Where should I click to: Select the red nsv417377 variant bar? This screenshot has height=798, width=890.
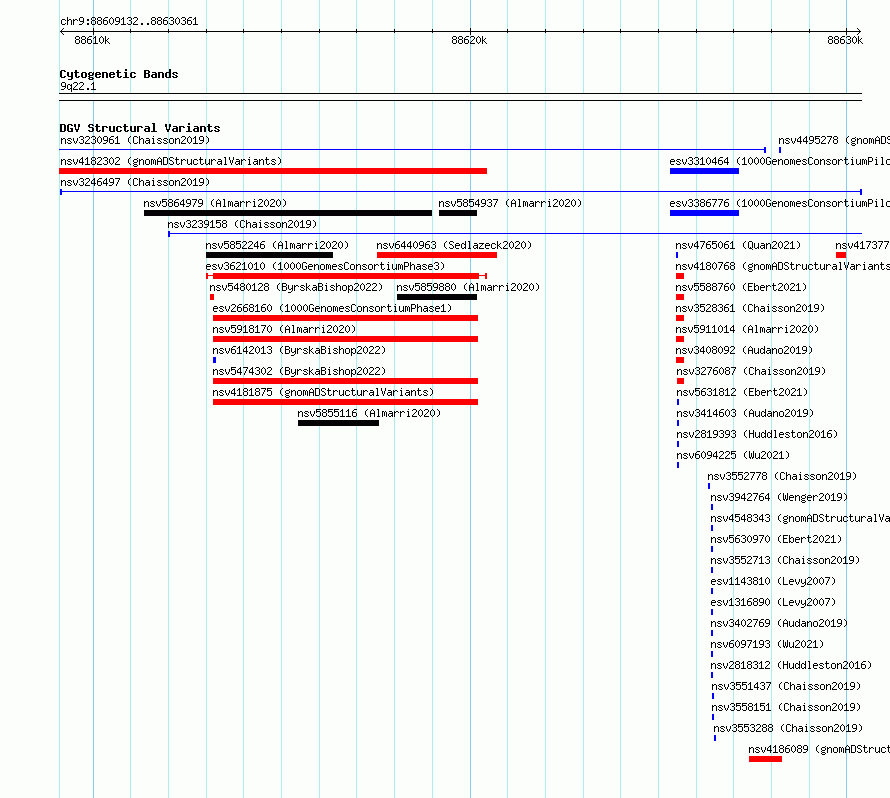841,255
